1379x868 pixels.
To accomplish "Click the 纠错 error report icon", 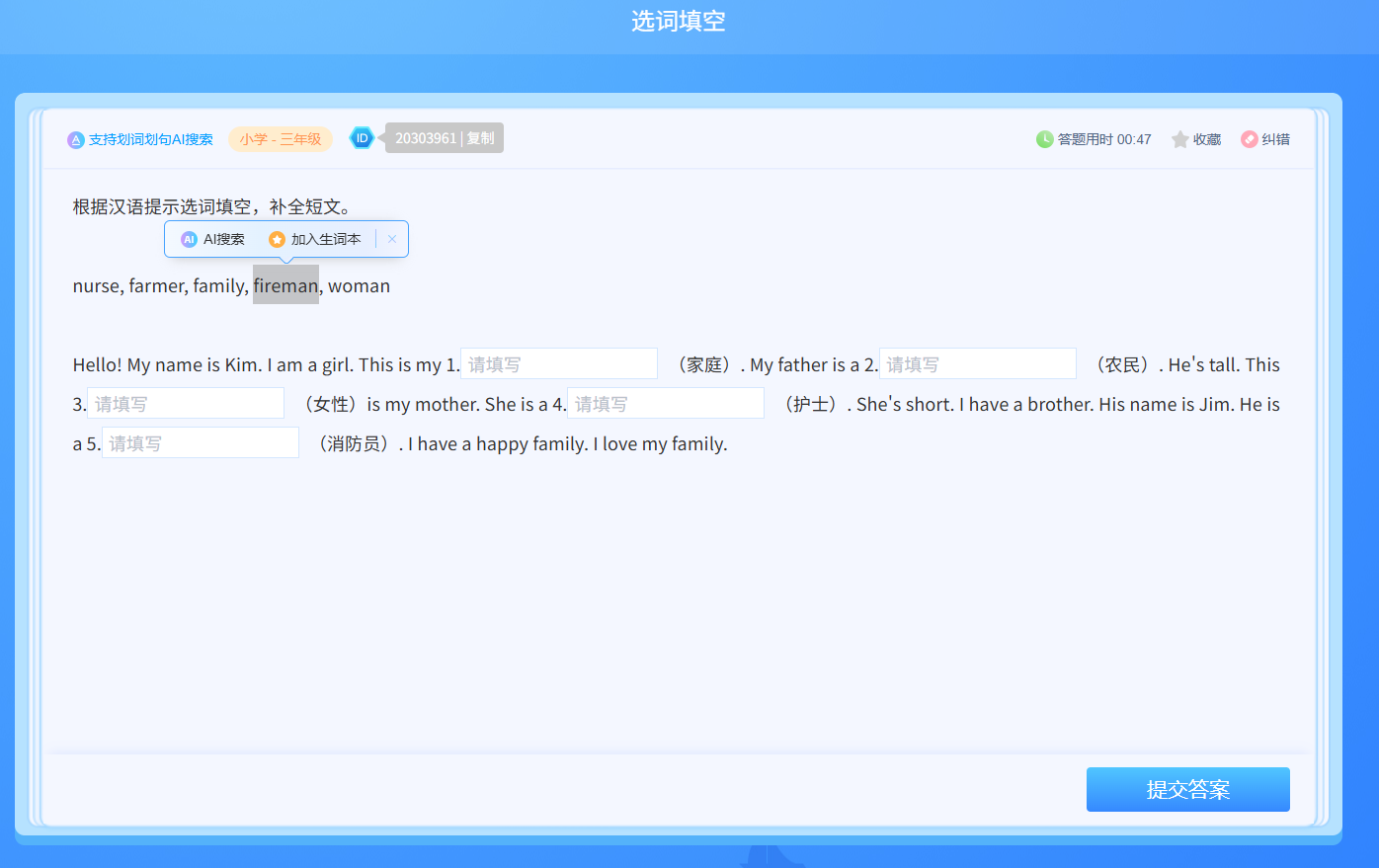I will click(x=1250, y=139).
